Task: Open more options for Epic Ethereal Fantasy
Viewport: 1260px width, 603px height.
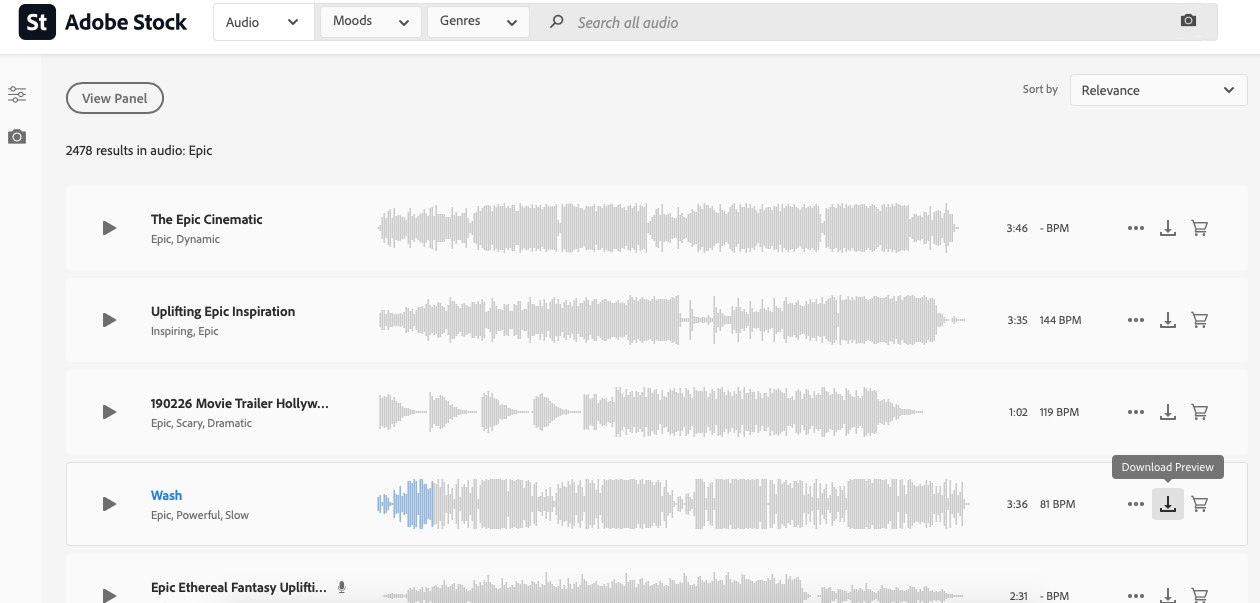Action: 1135,595
